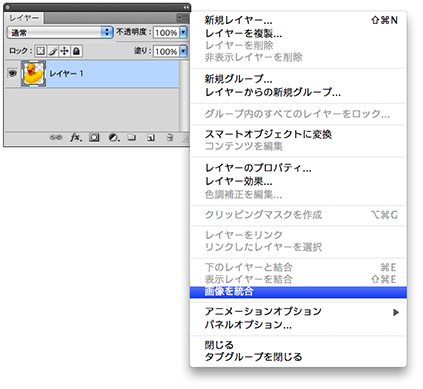Lock image pixels brush icon
423x389 pixels.
[x=53, y=51]
